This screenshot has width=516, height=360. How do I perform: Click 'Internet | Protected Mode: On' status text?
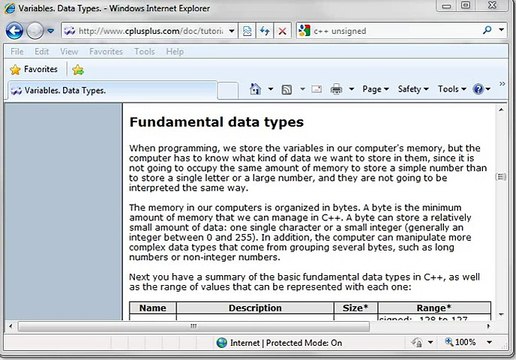pos(286,343)
